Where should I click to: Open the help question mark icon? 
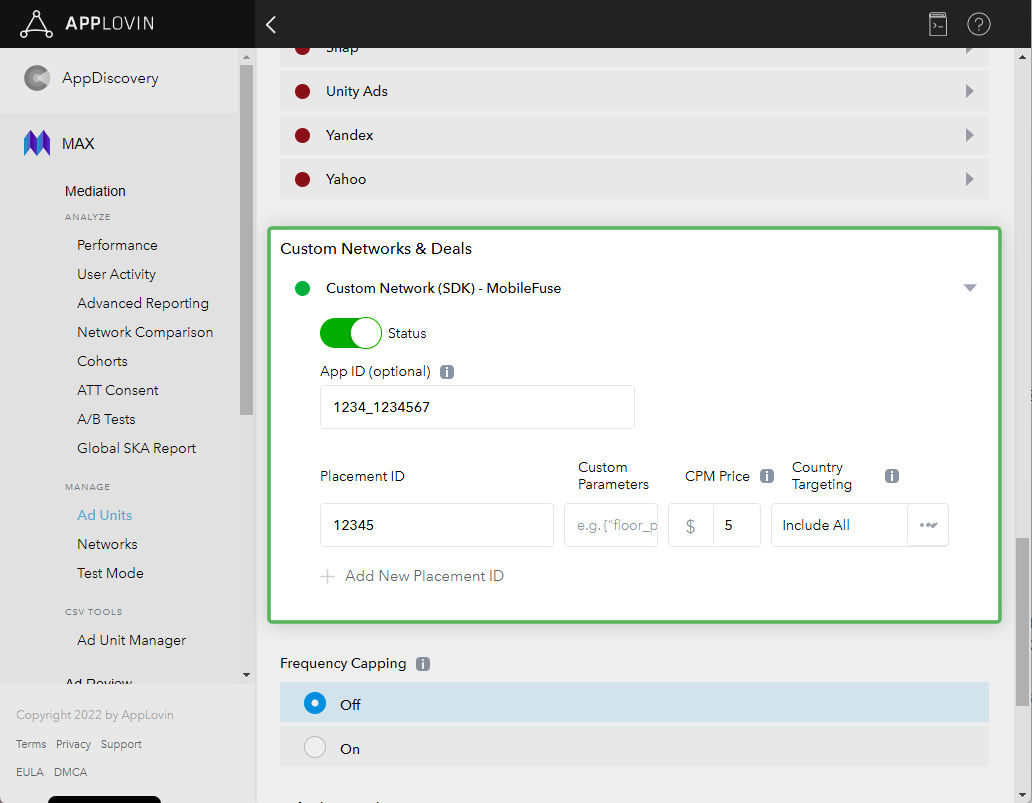pos(979,24)
